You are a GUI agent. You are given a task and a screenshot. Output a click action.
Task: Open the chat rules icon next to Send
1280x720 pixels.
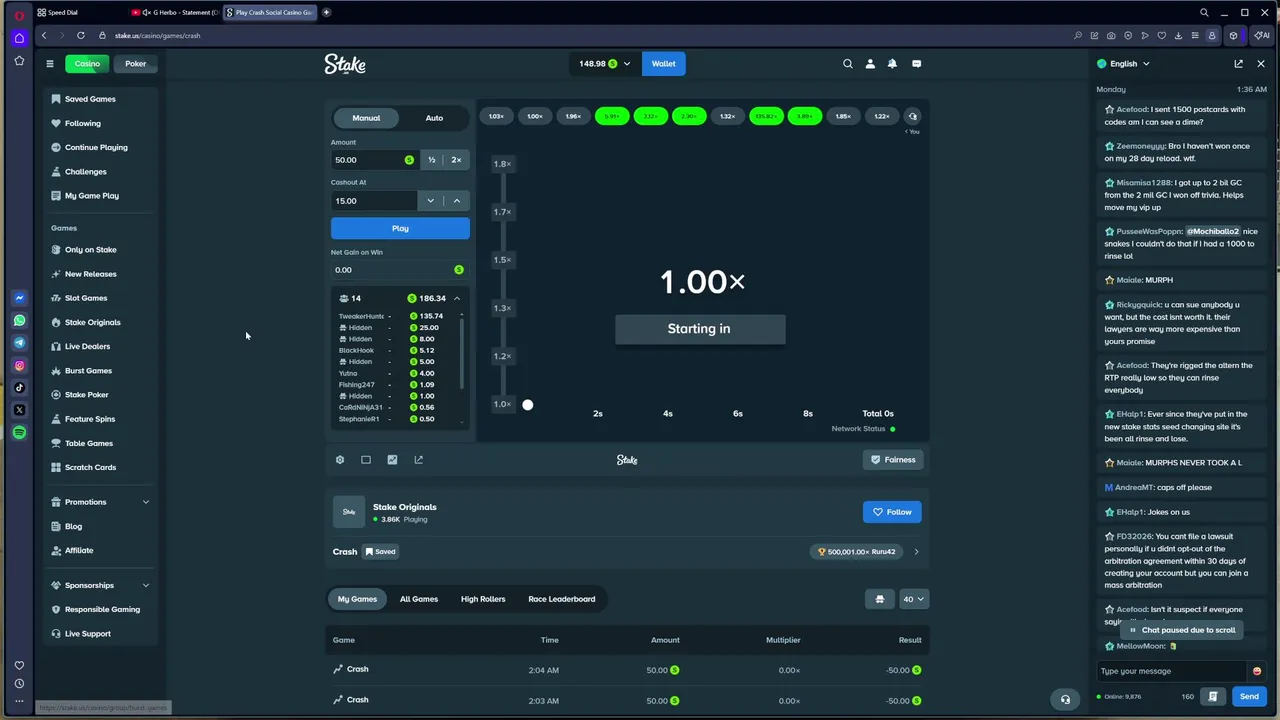click(x=1213, y=696)
